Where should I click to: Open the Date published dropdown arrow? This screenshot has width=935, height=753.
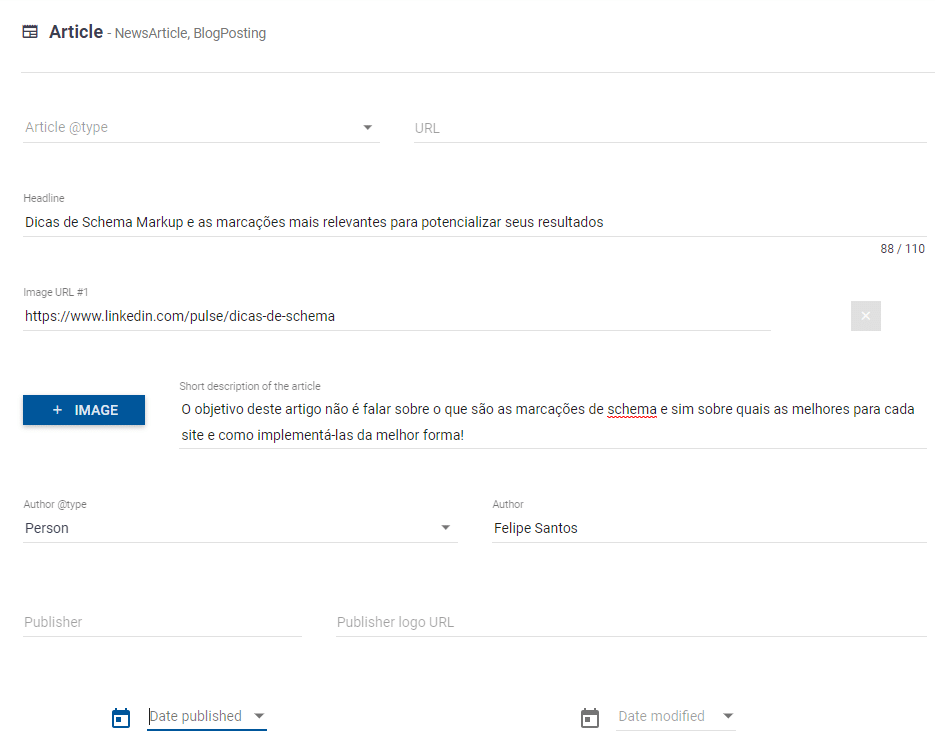(259, 716)
